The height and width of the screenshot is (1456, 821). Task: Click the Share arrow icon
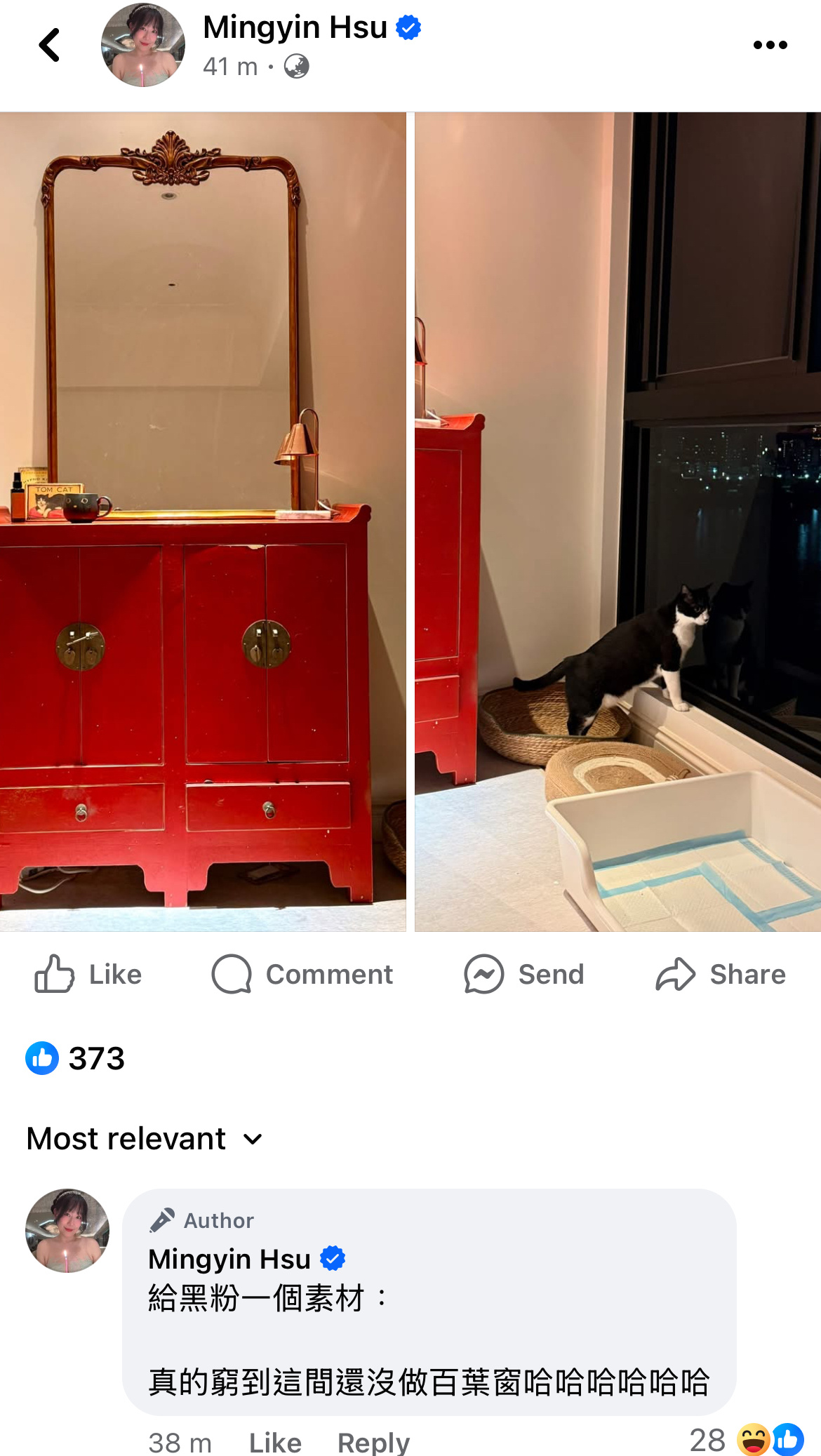(675, 974)
